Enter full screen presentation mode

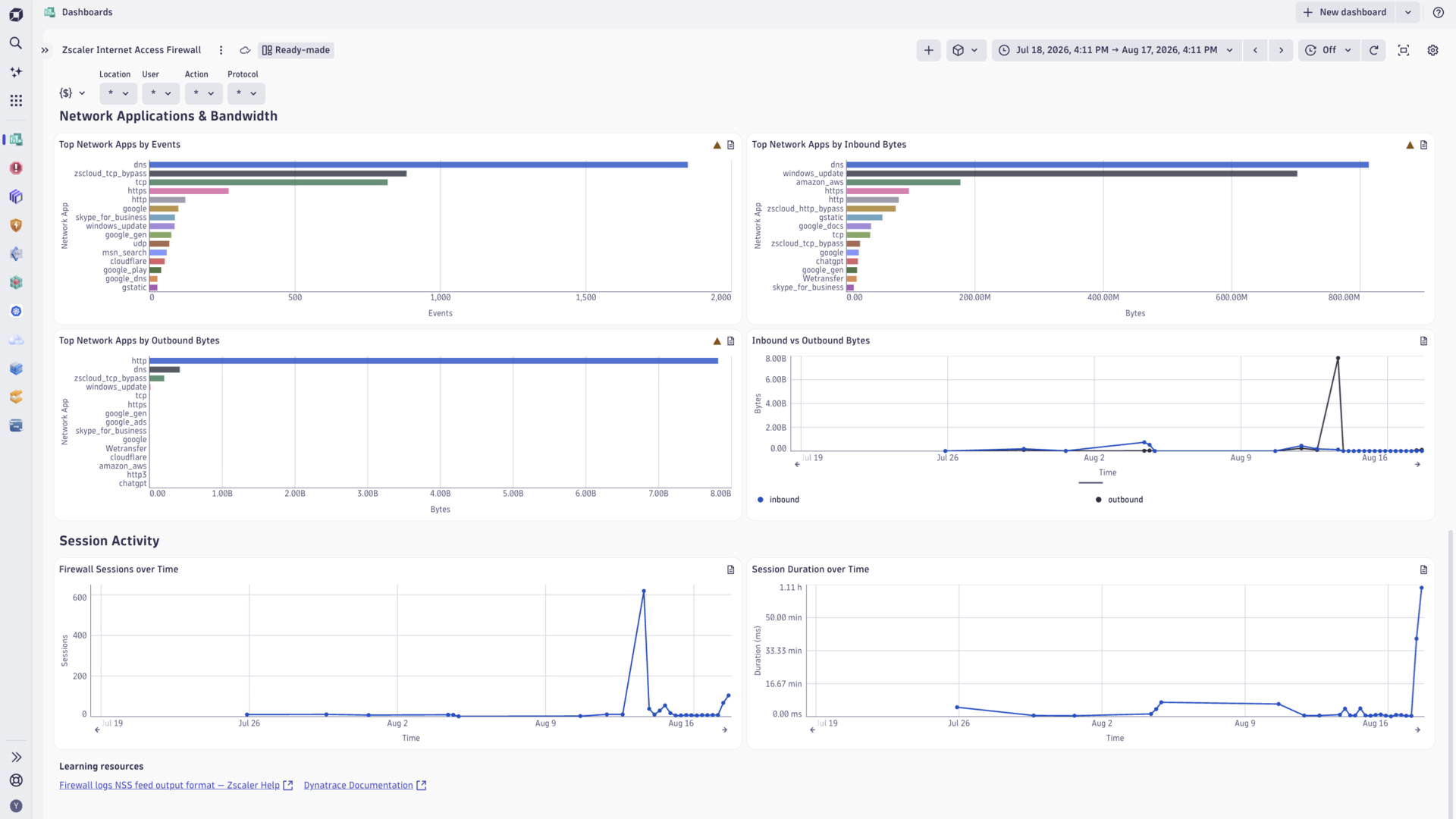1404,50
